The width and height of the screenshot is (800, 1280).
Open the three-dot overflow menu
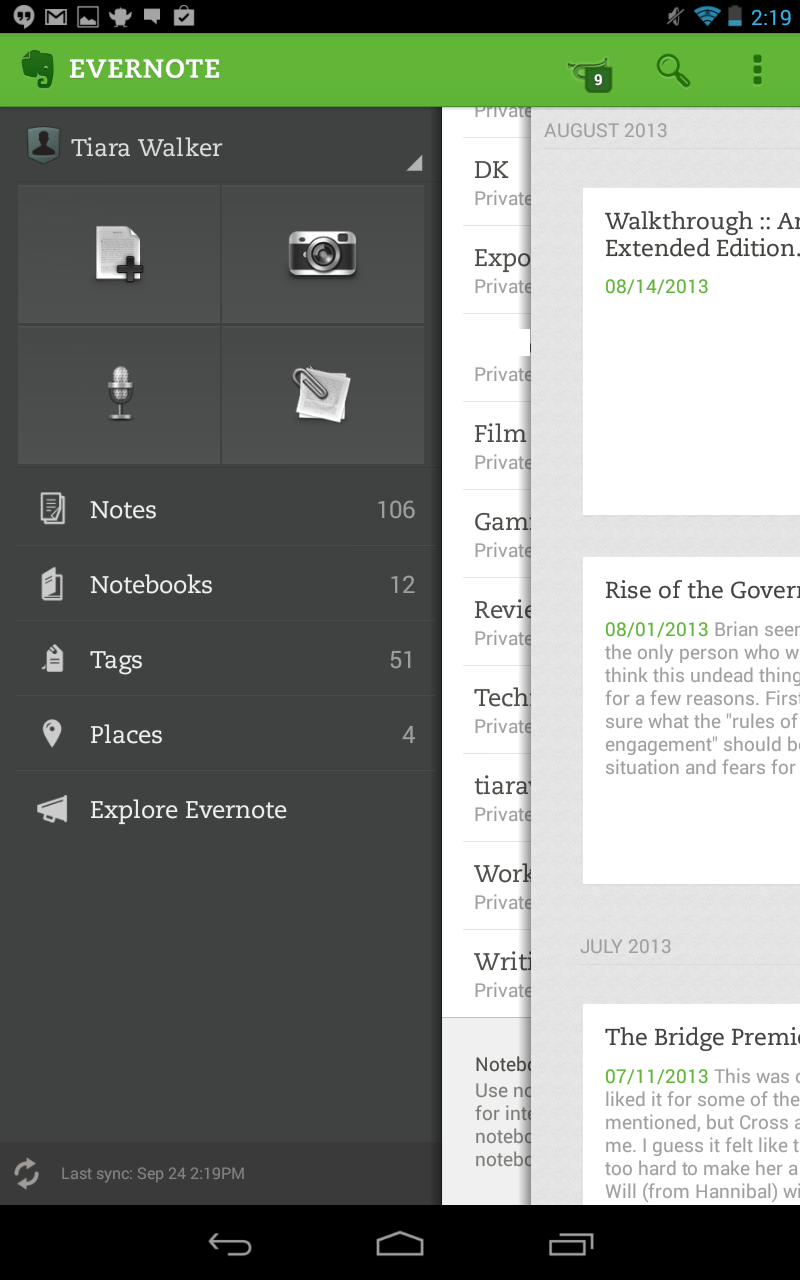[x=757, y=70]
